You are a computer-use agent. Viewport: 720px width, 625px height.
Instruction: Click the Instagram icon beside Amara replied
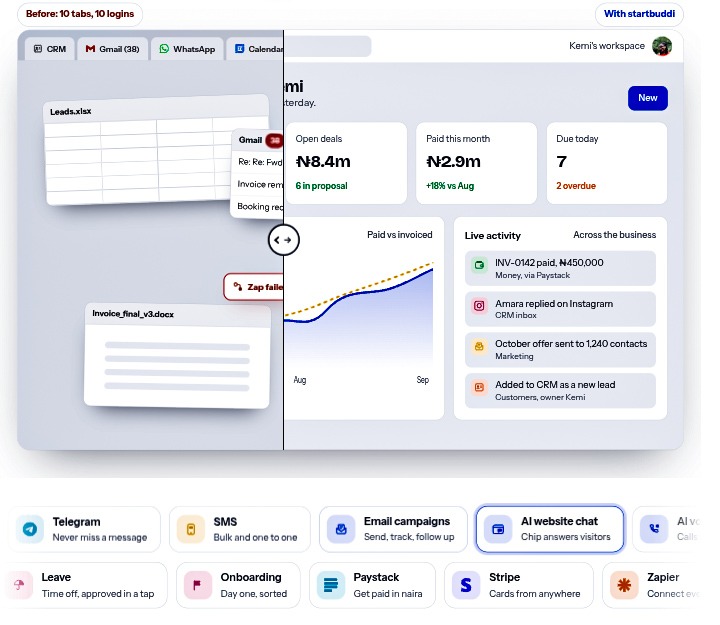tap(479, 306)
